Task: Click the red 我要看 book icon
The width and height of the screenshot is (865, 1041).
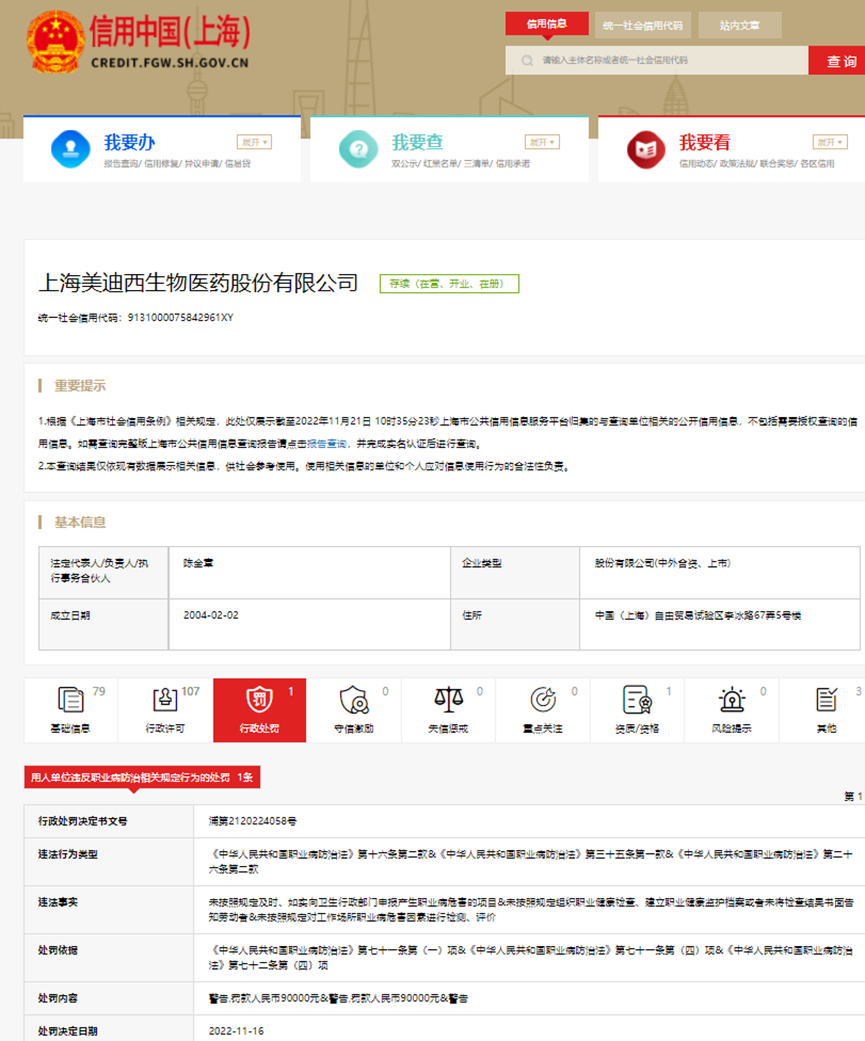Action: tap(646, 150)
